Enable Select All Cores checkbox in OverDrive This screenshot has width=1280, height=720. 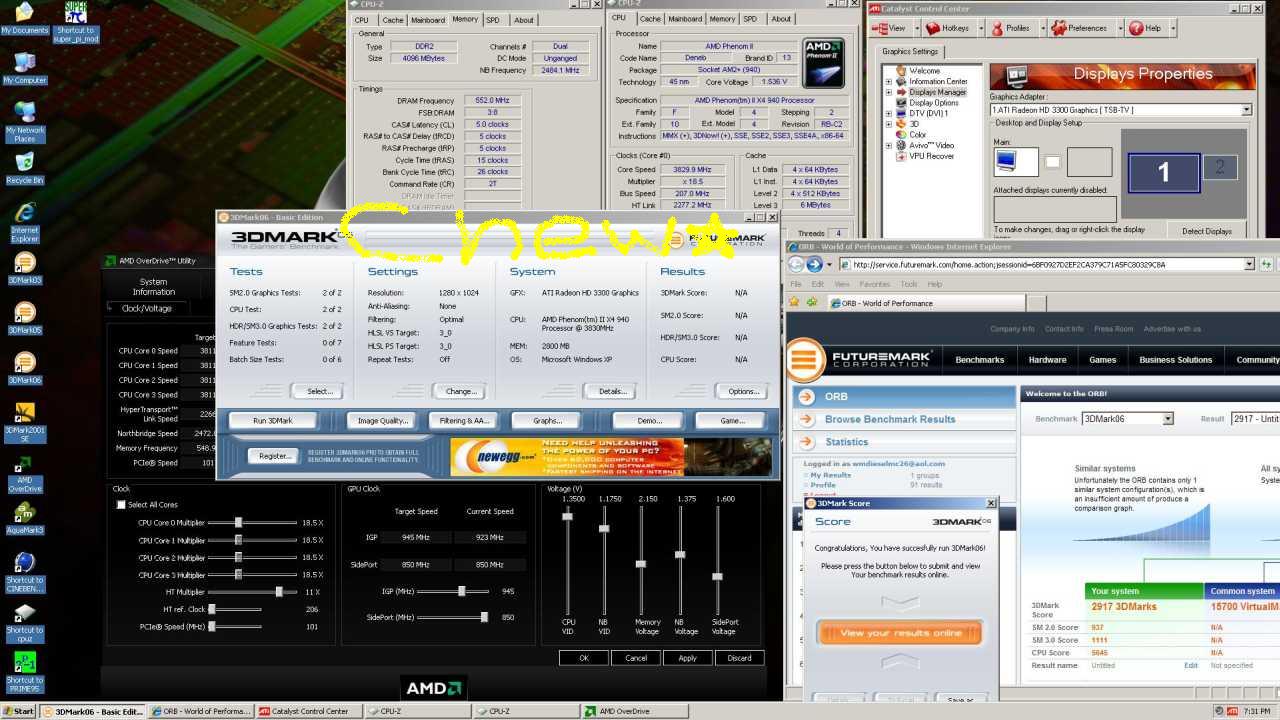[x=122, y=505]
